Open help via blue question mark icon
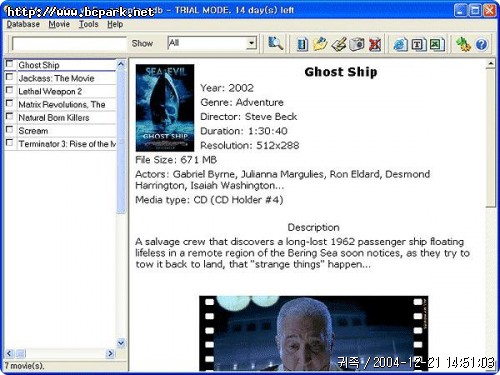Screen dimensions: 500x375 click(x=481, y=44)
